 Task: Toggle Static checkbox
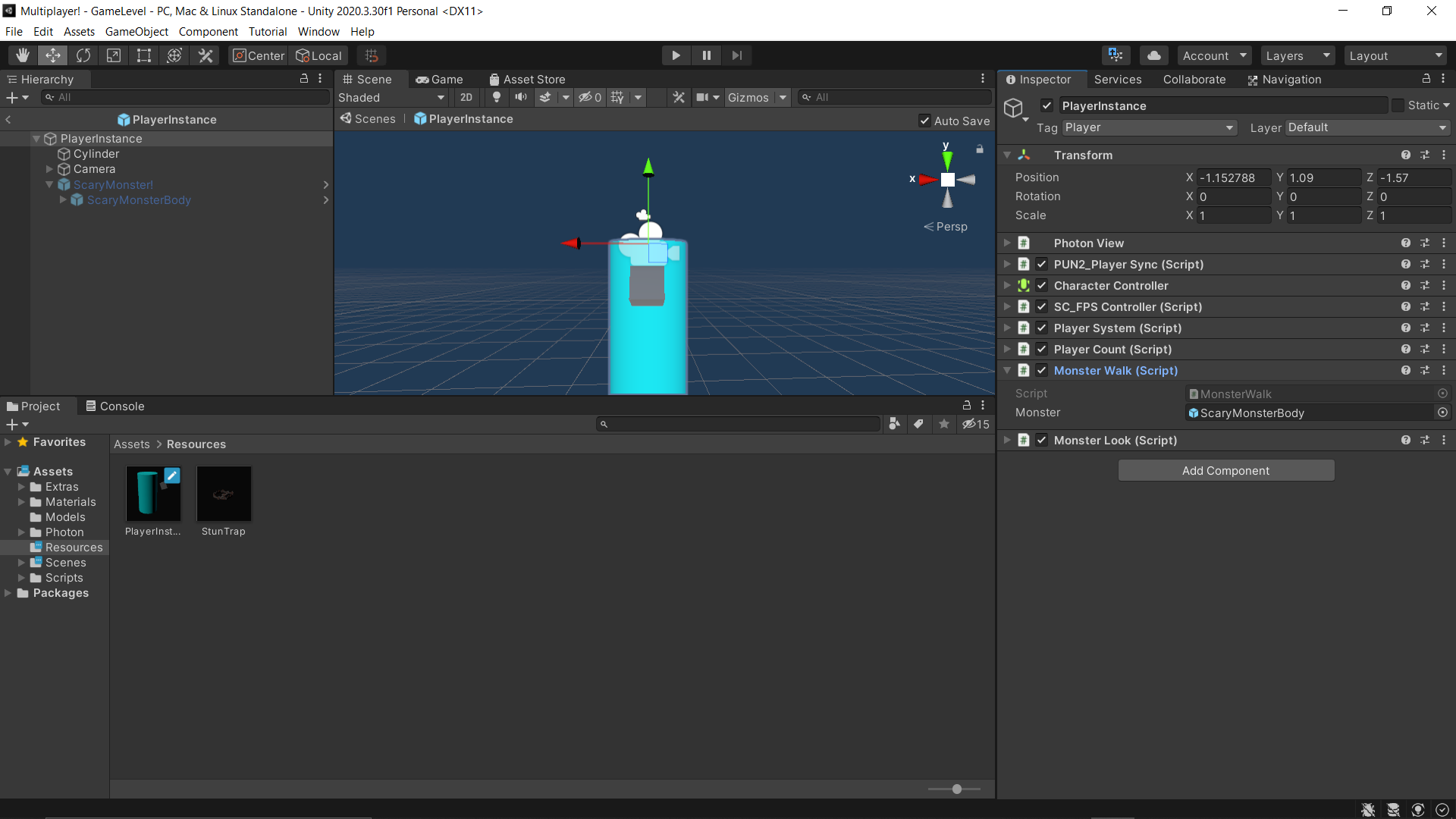[x=1398, y=105]
